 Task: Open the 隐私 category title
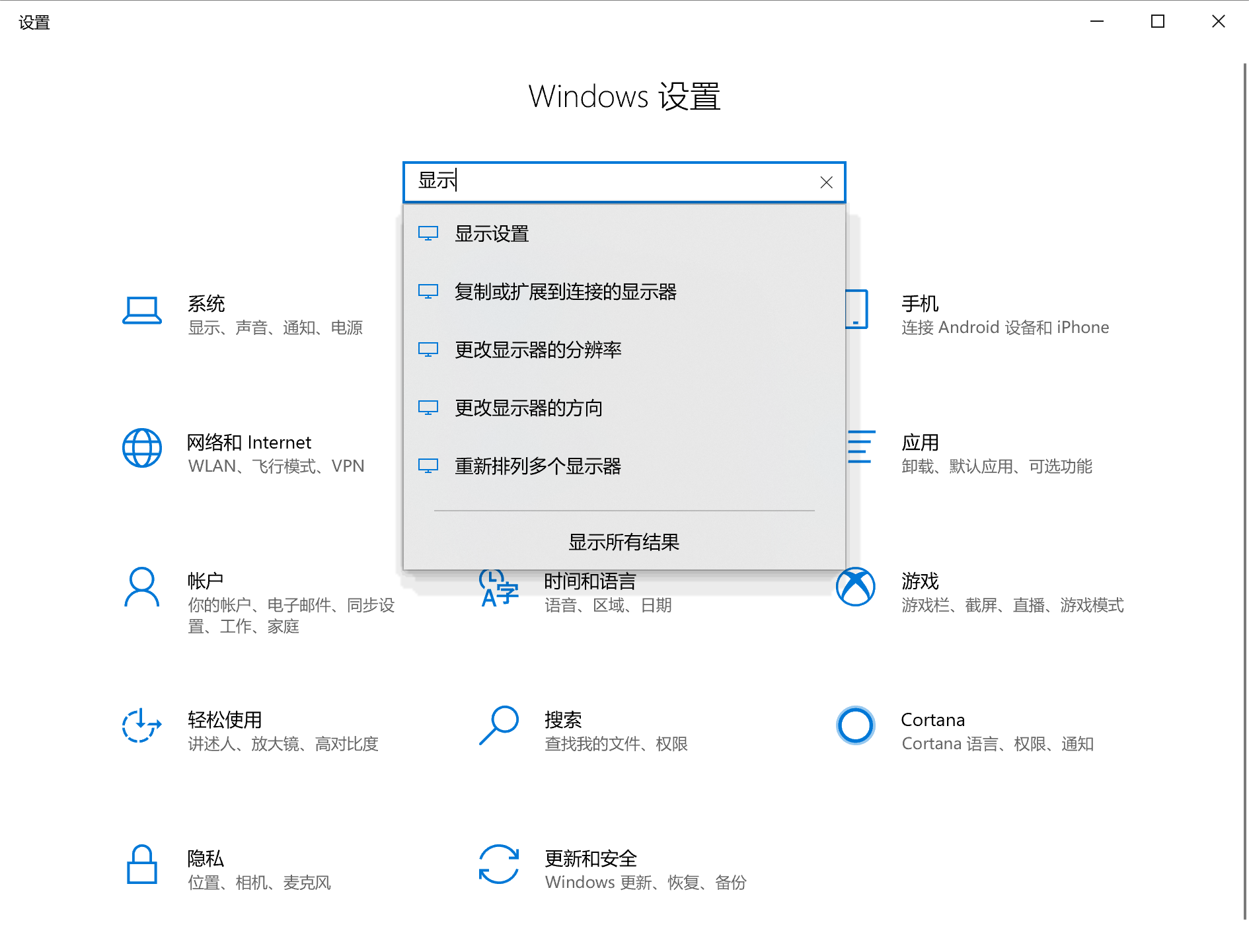tap(206, 859)
